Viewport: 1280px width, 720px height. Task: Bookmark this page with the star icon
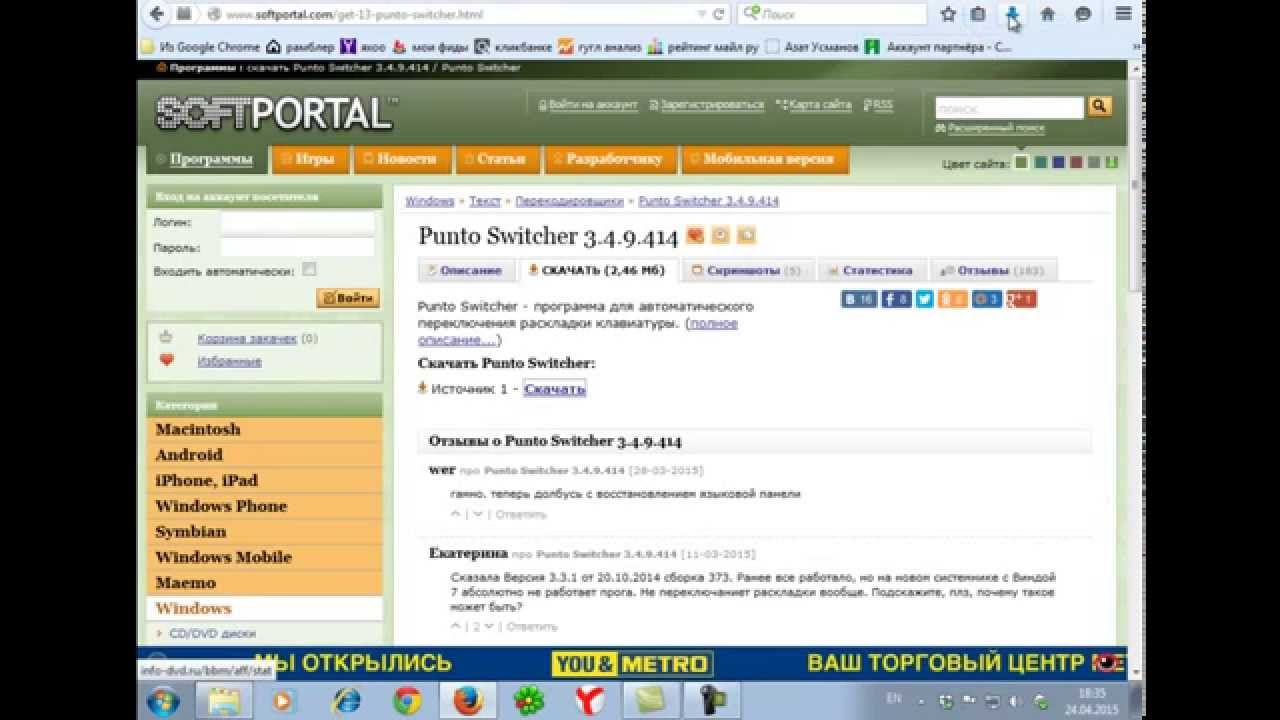[x=948, y=14]
